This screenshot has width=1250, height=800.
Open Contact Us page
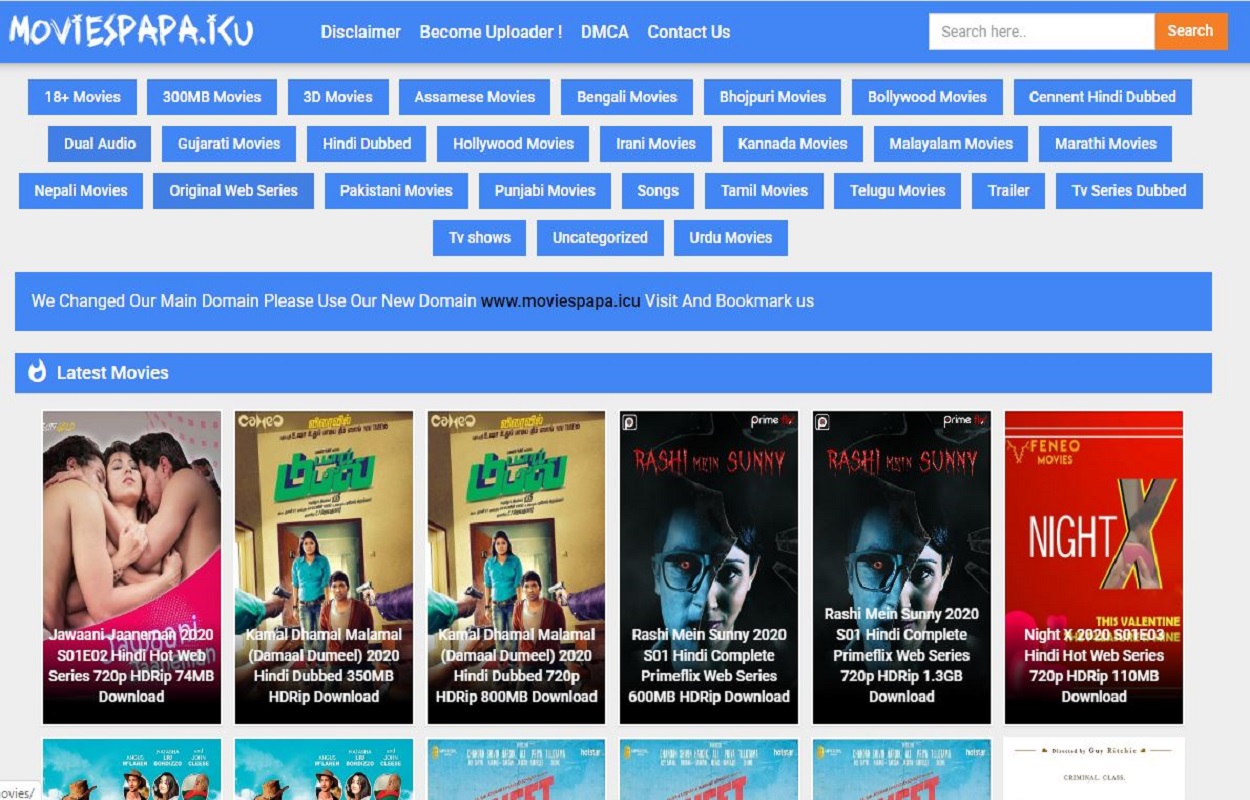pos(688,32)
